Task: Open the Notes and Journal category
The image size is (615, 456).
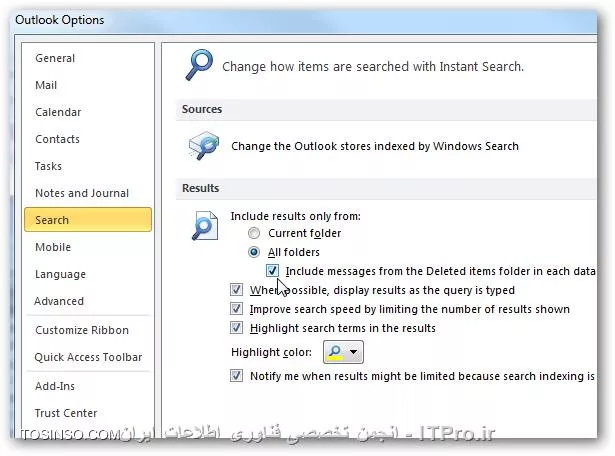Action: click(x=82, y=193)
